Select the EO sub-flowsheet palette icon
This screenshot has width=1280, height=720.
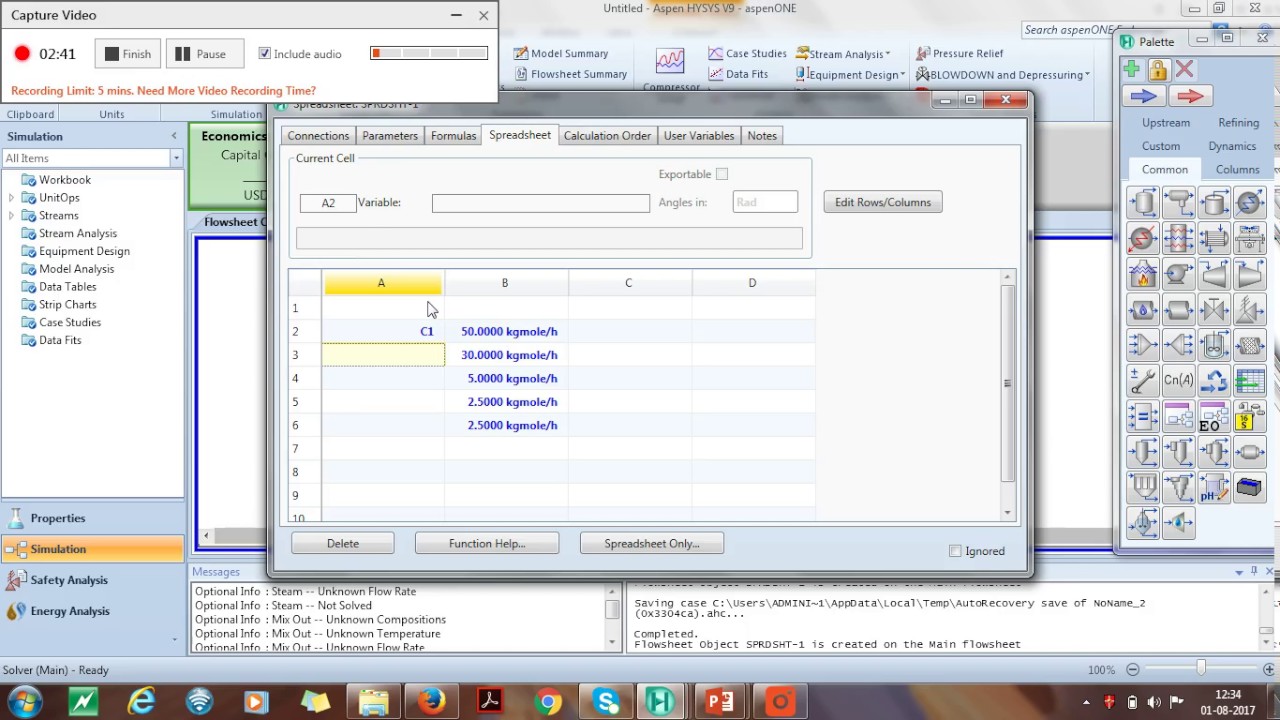coord(1214,416)
